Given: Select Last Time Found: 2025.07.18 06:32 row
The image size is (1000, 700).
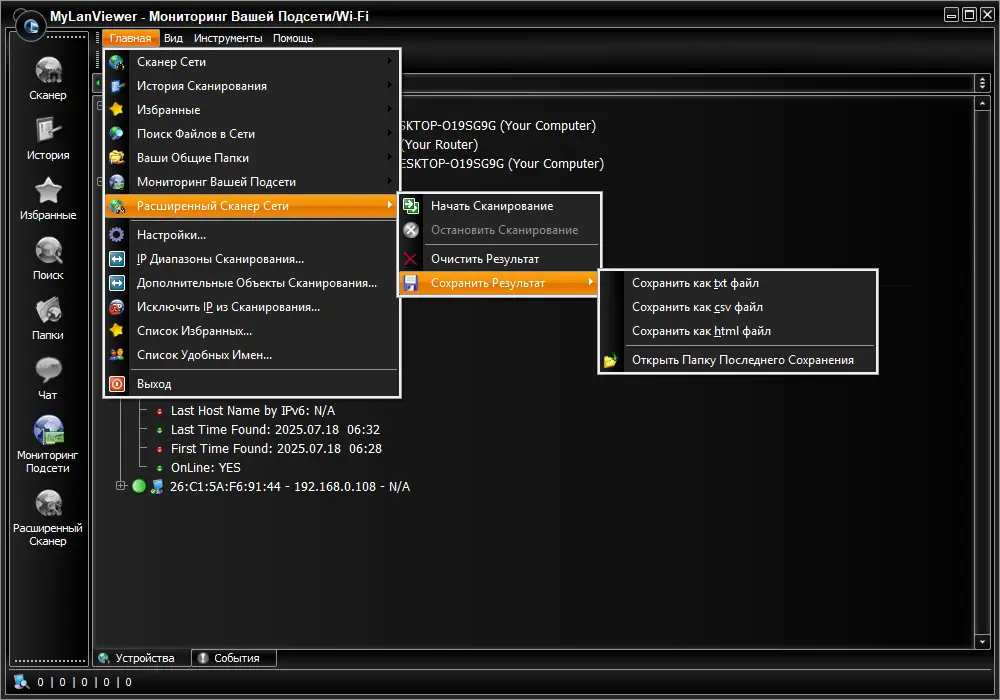Looking at the screenshot, I should [275, 430].
